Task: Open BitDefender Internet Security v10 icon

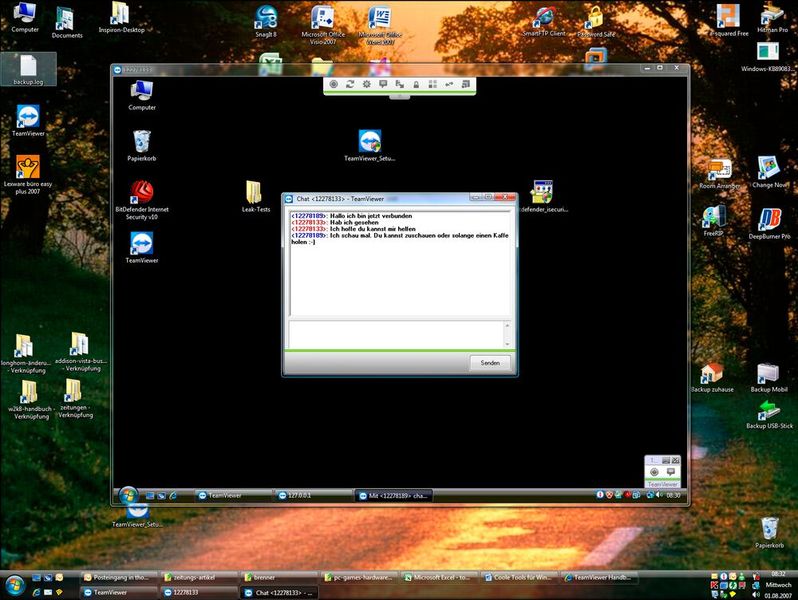Action: click(x=142, y=200)
